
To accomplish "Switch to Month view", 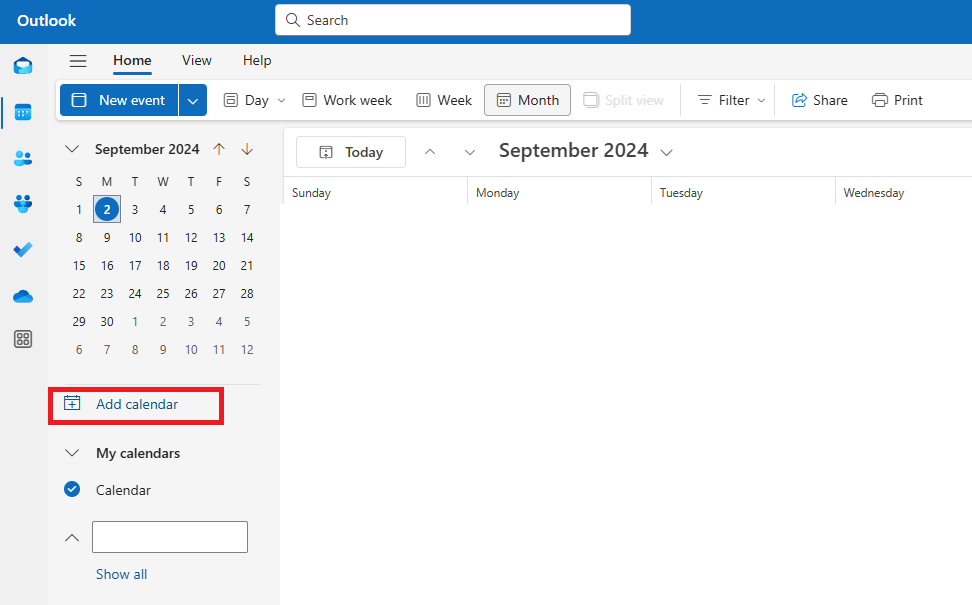I will pyautogui.click(x=528, y=100).
